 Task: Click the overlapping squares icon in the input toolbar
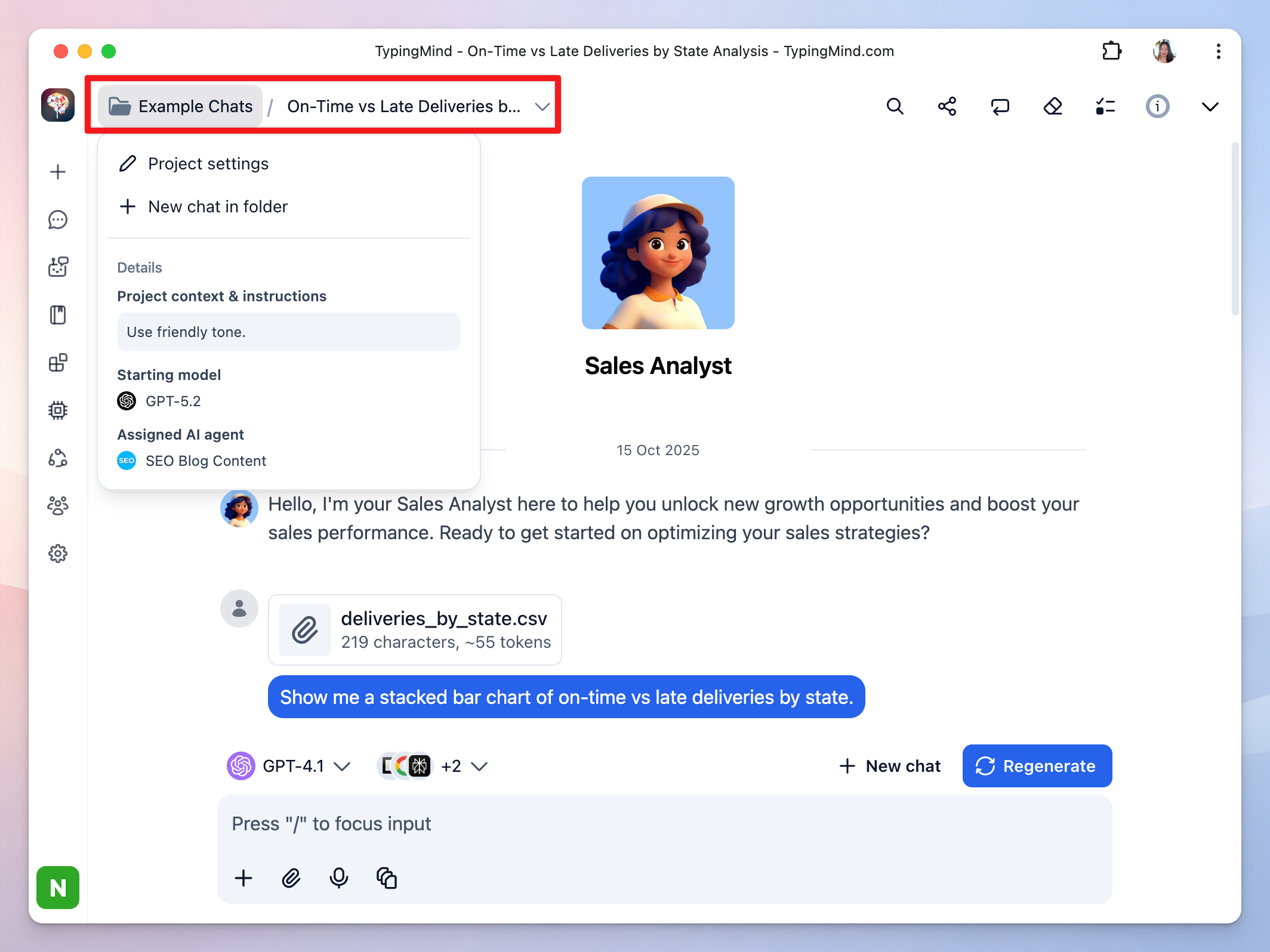point(387,878)
